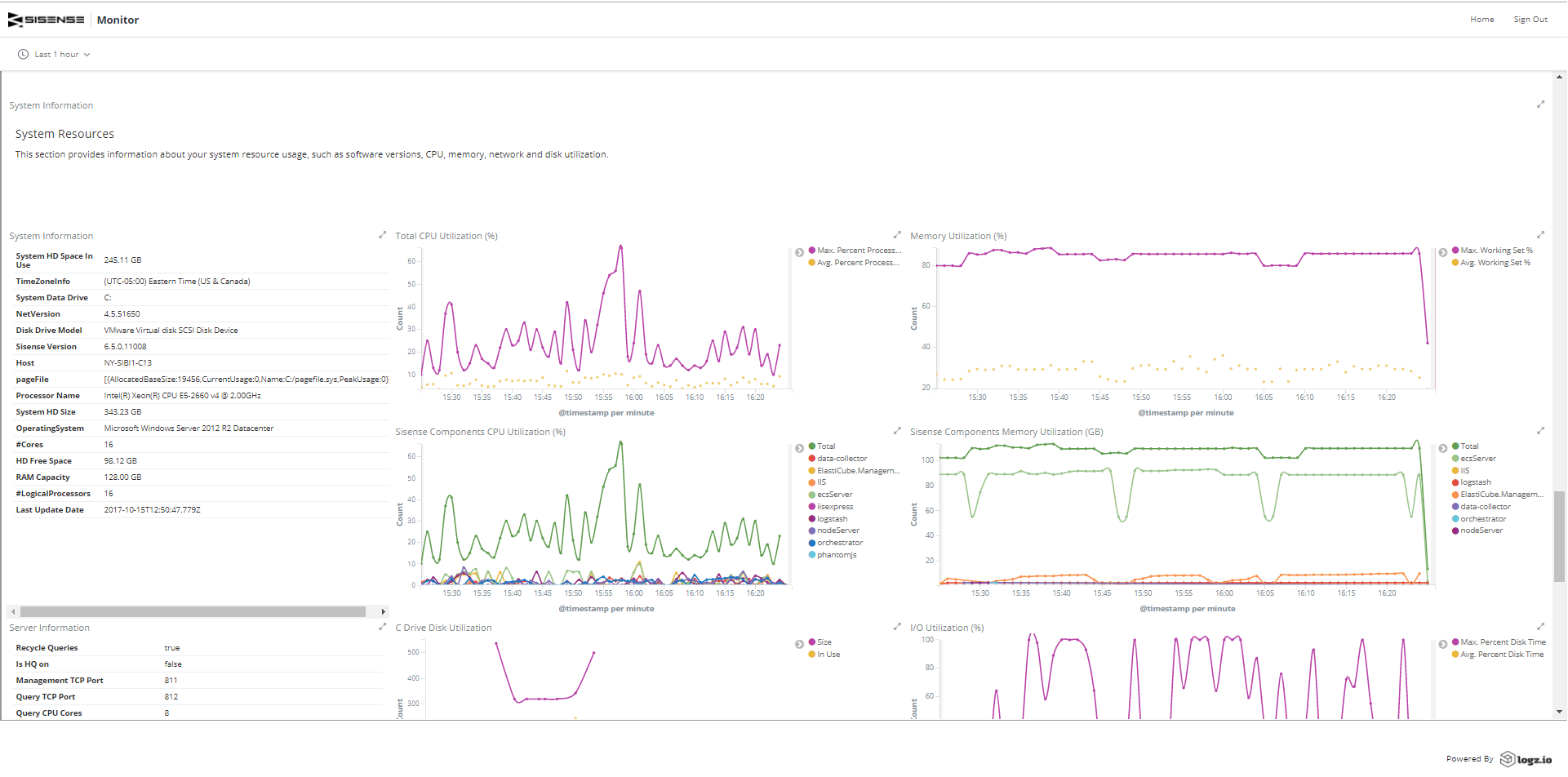Screen dimensions: 1568x777
Task: Select the Monitor tab
Action: click(118, 19)
